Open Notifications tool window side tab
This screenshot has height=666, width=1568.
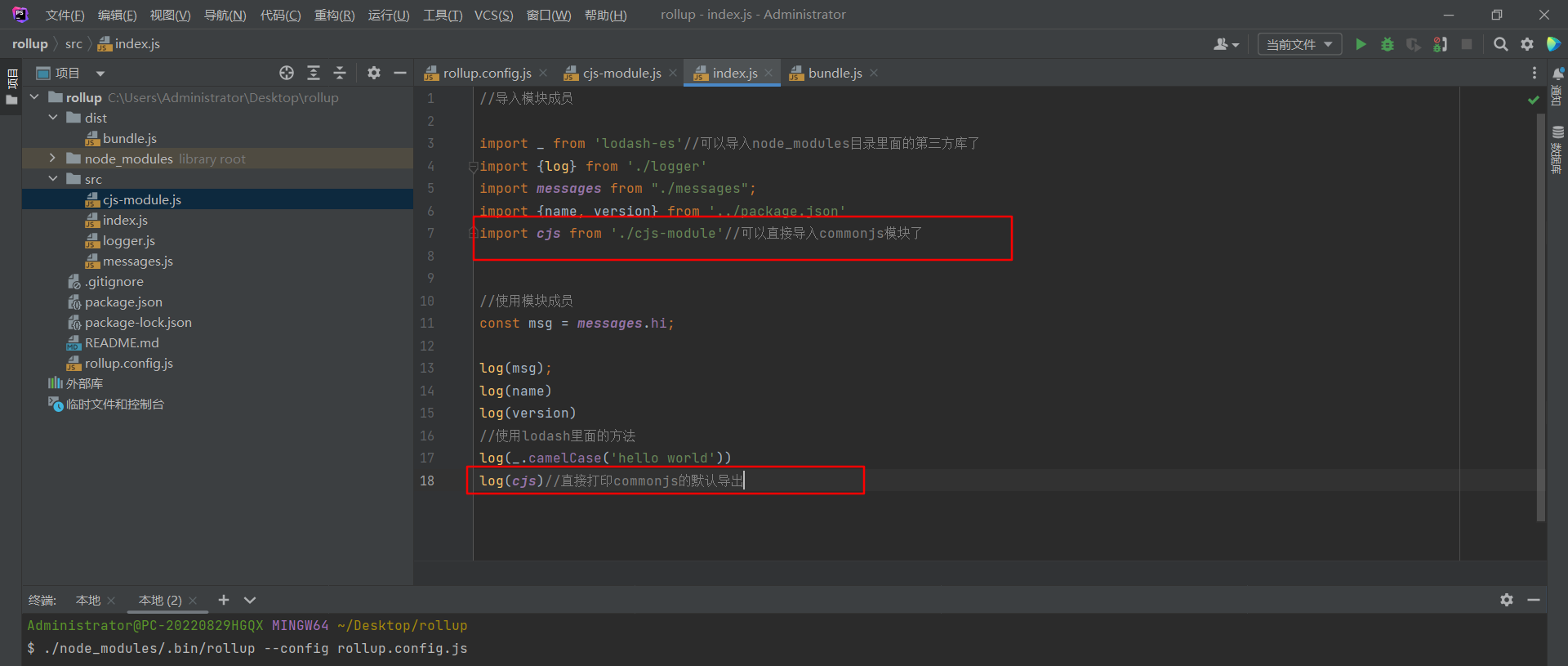tap(1557, 87)
